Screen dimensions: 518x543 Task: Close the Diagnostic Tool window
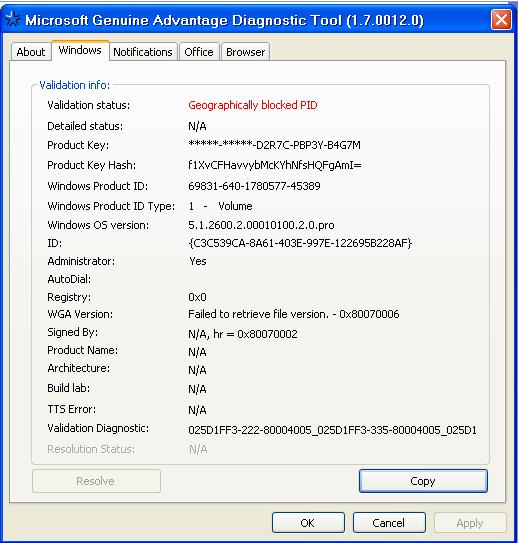coord(501,19)
